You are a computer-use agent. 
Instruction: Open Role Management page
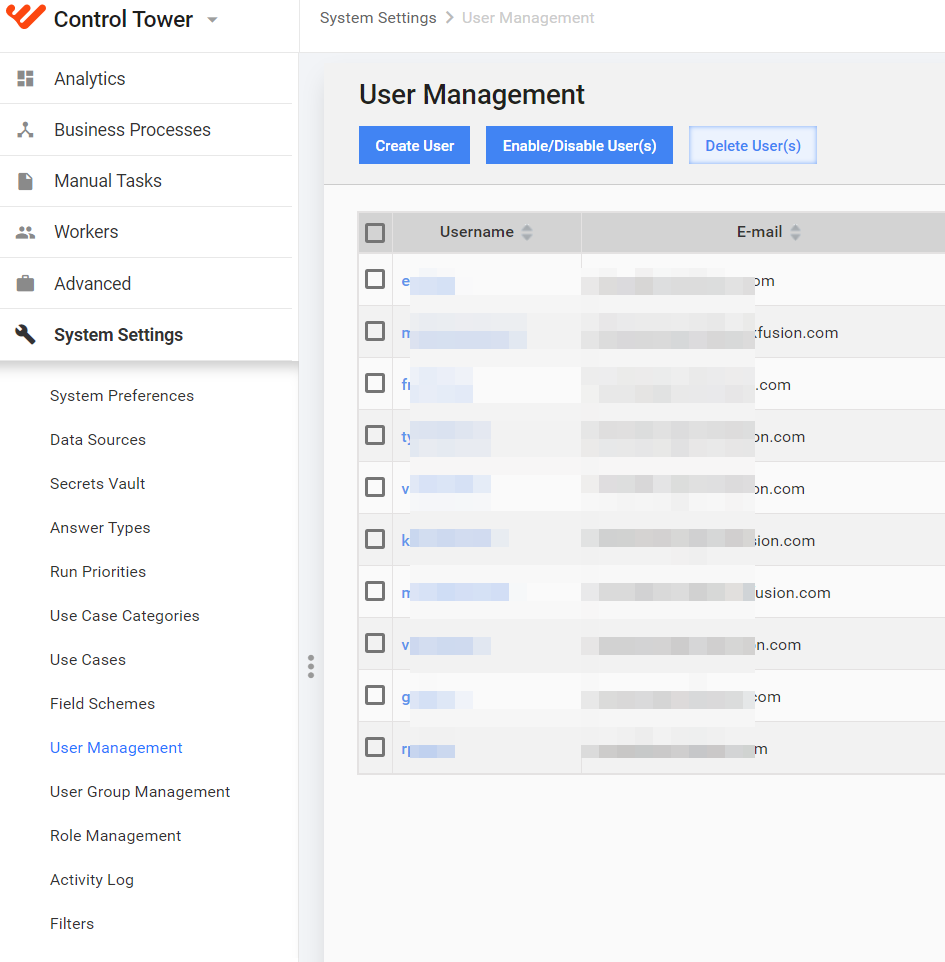115,836
